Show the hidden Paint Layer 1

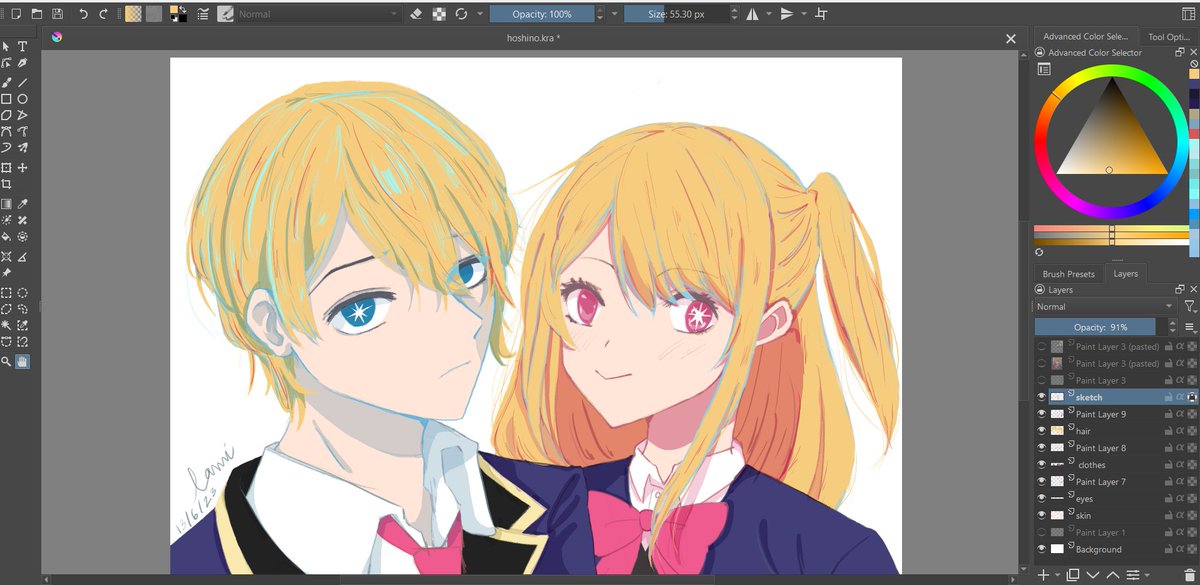point(1041,532)
